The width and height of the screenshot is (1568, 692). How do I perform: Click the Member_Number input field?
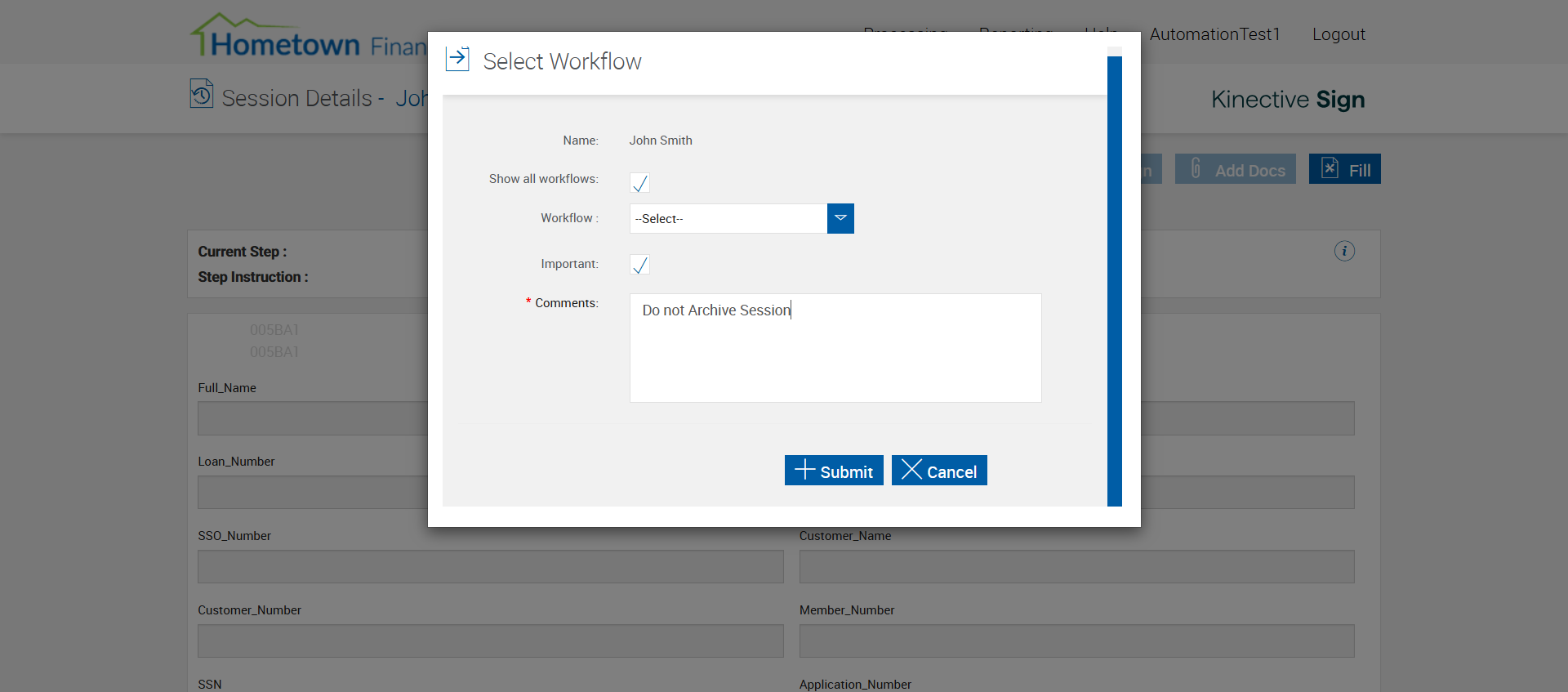point(1076,641)
